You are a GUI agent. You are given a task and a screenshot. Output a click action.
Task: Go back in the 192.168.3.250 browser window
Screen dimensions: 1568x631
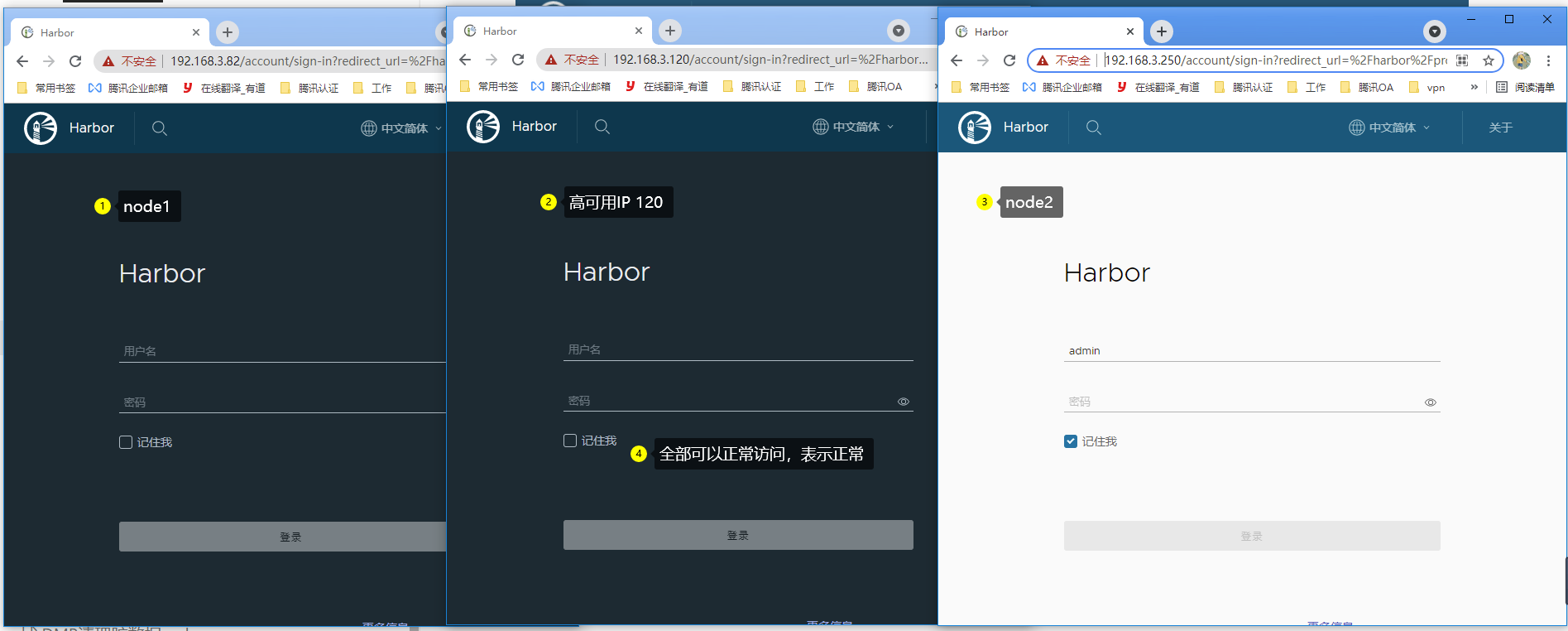click(957, 60)
